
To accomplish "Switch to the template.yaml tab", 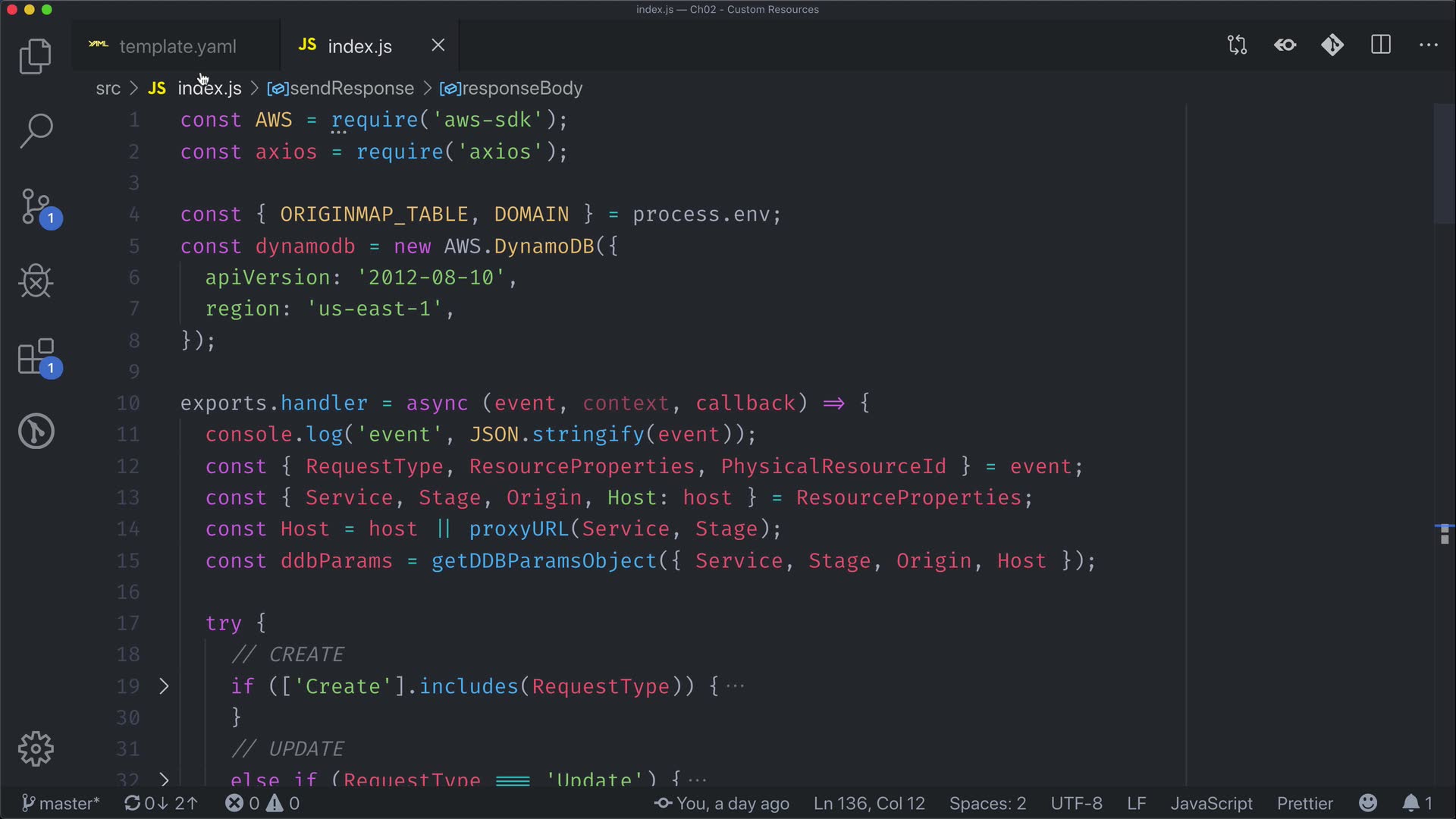I will [x=177, y=46].
